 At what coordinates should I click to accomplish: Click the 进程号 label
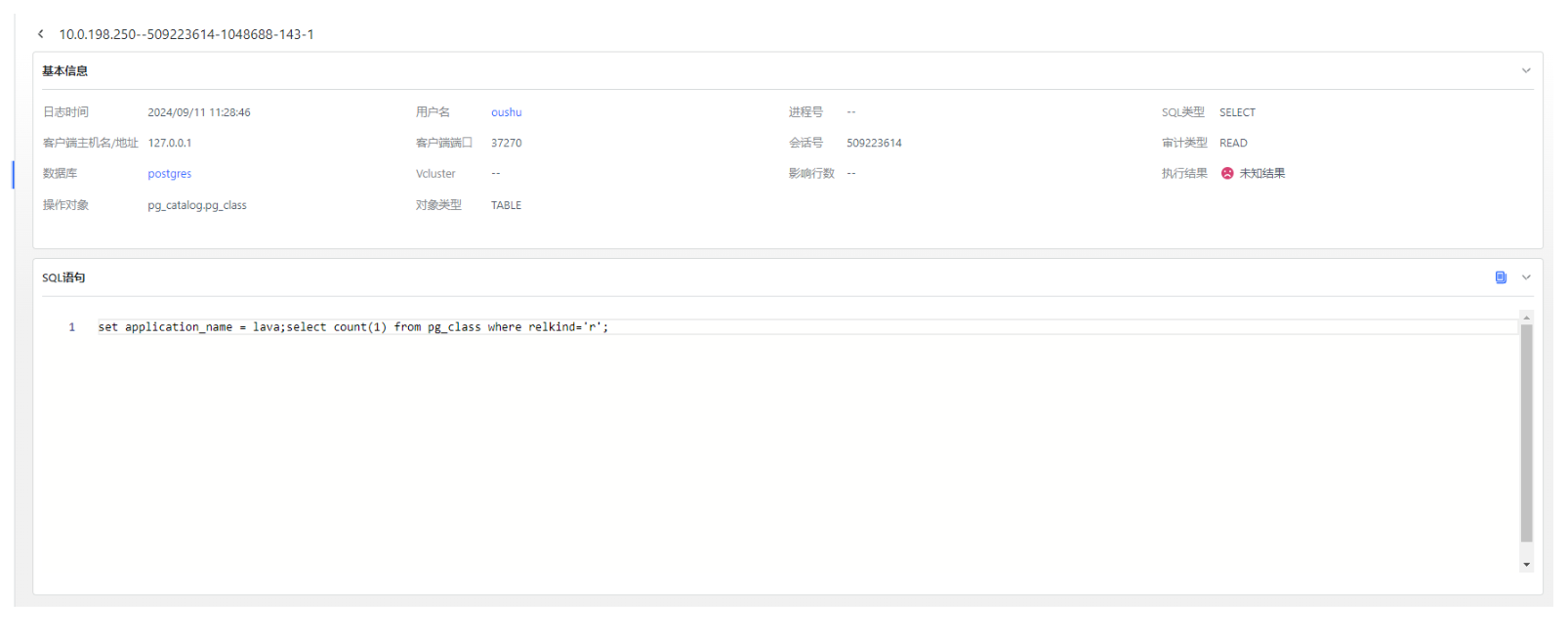pos(805,112)
